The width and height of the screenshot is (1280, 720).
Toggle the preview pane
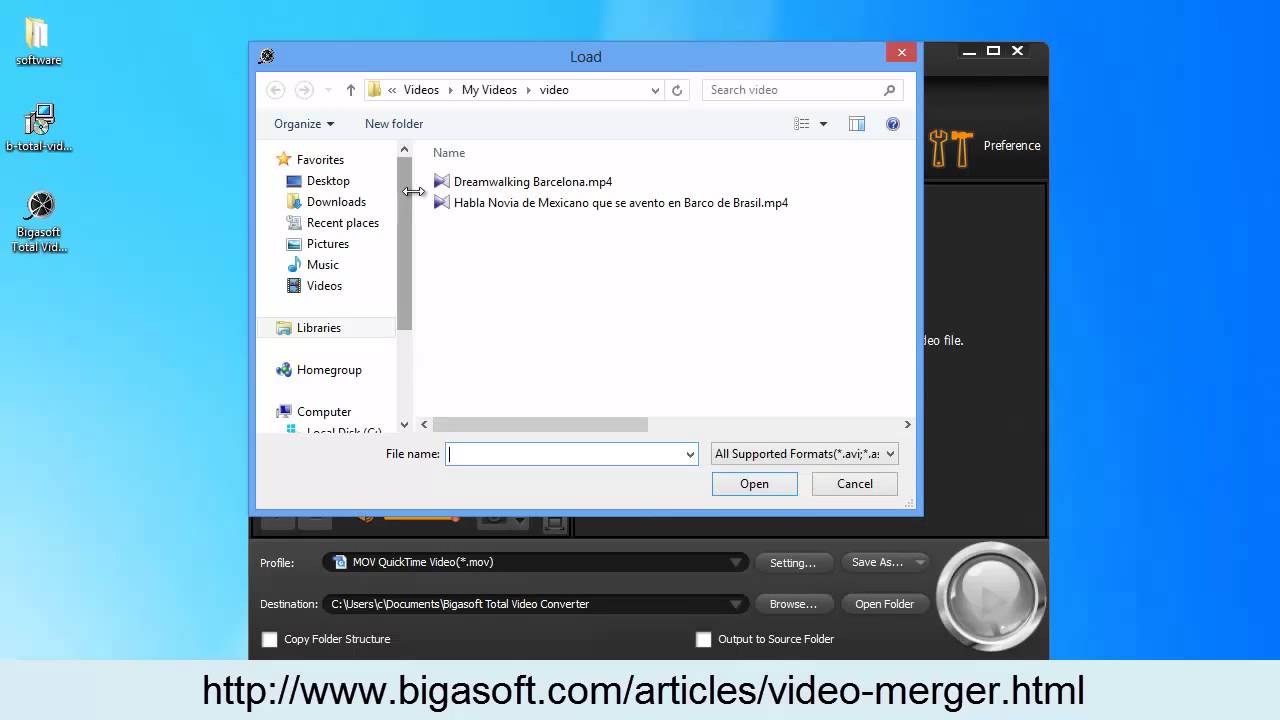(857, 124)
